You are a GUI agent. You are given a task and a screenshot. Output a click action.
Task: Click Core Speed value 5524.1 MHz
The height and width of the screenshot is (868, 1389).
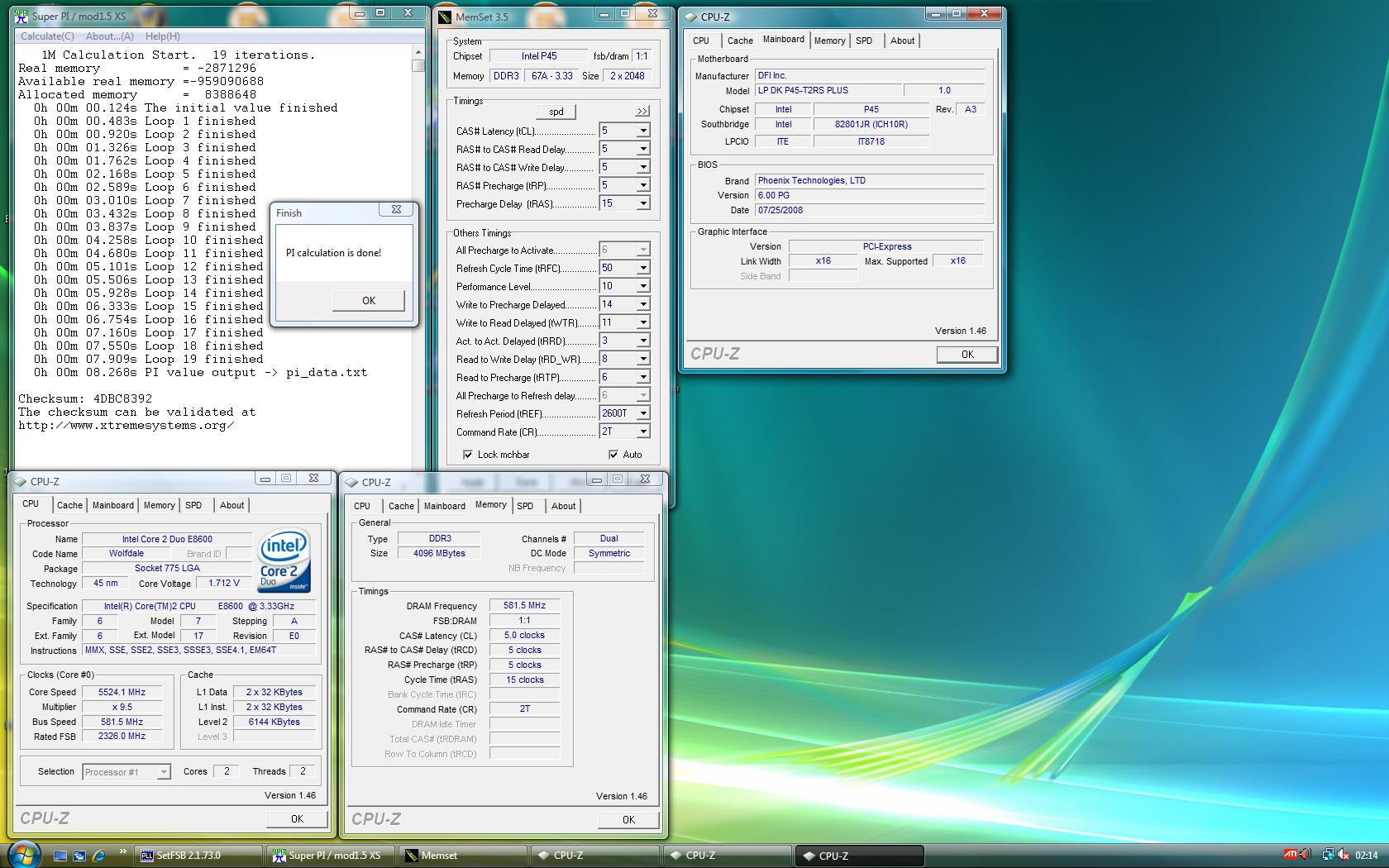click(122, 693)
